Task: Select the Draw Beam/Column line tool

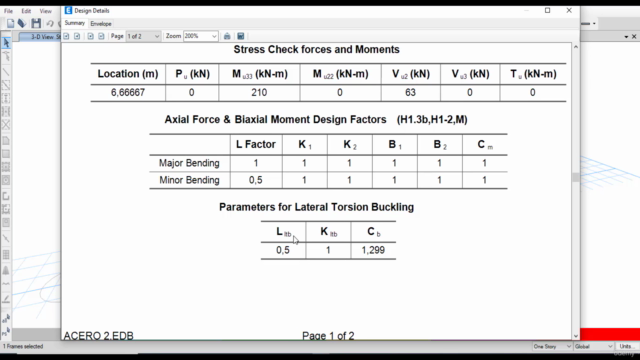Action: 6,72
